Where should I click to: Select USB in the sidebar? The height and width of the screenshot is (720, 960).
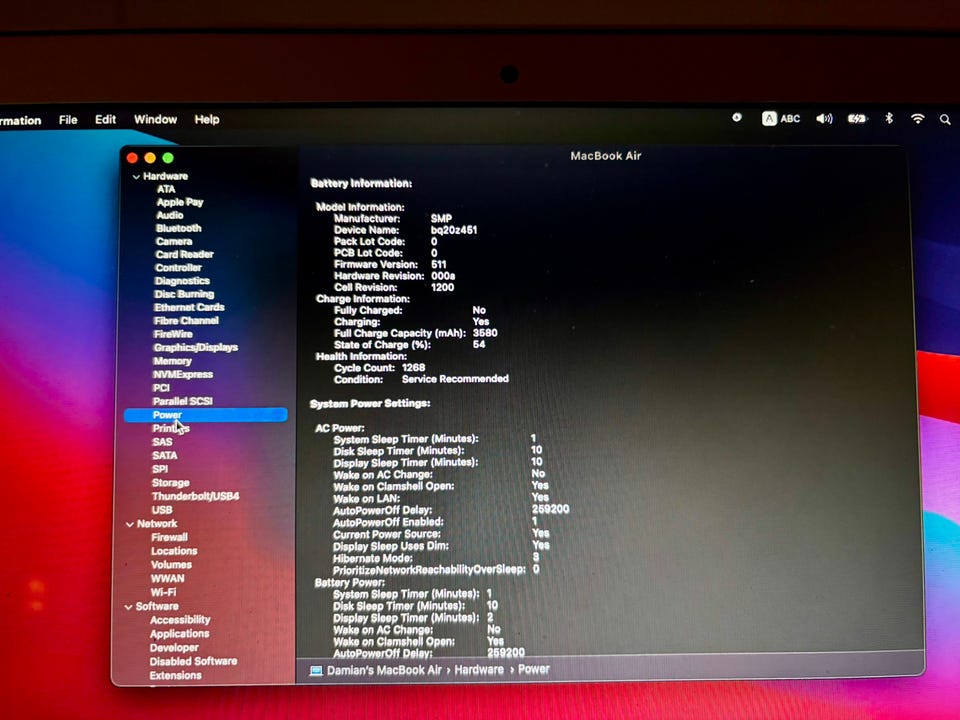tap(162, 510)
